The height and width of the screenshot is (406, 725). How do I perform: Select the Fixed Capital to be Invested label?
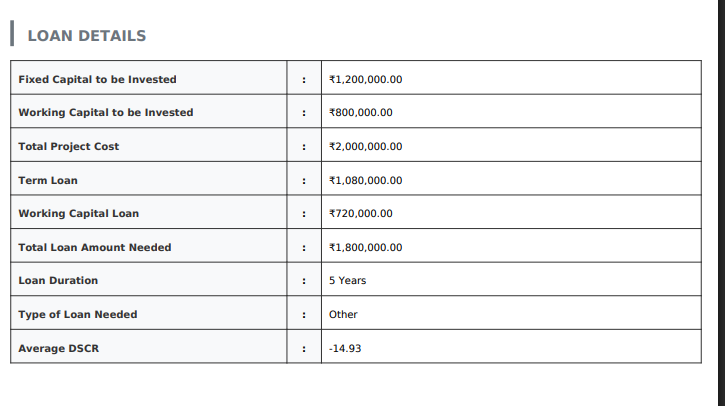pyautogui.click(x=97, y=79)
